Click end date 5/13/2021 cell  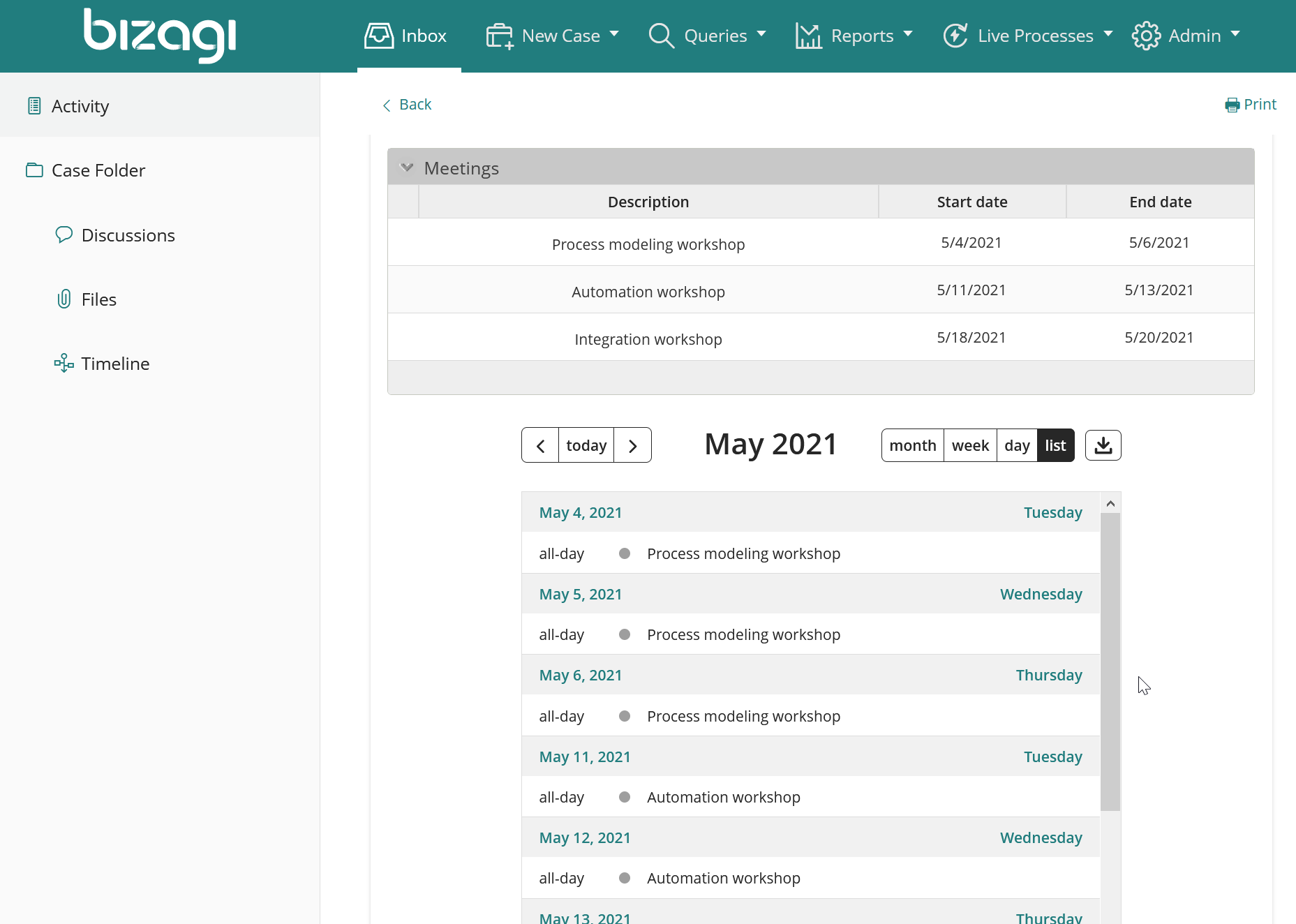(x=1159, y=290)
